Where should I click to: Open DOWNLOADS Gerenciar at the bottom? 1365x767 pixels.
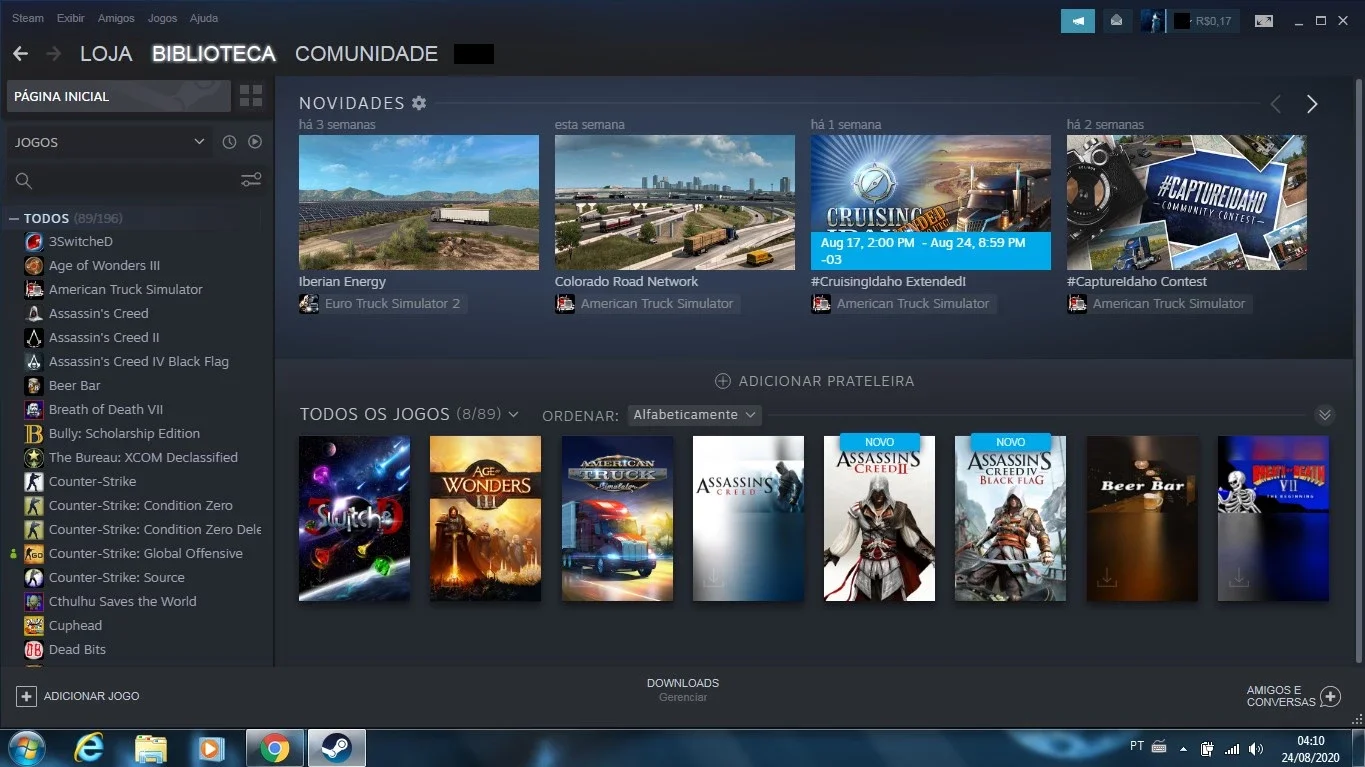click(x=683, y=689)
